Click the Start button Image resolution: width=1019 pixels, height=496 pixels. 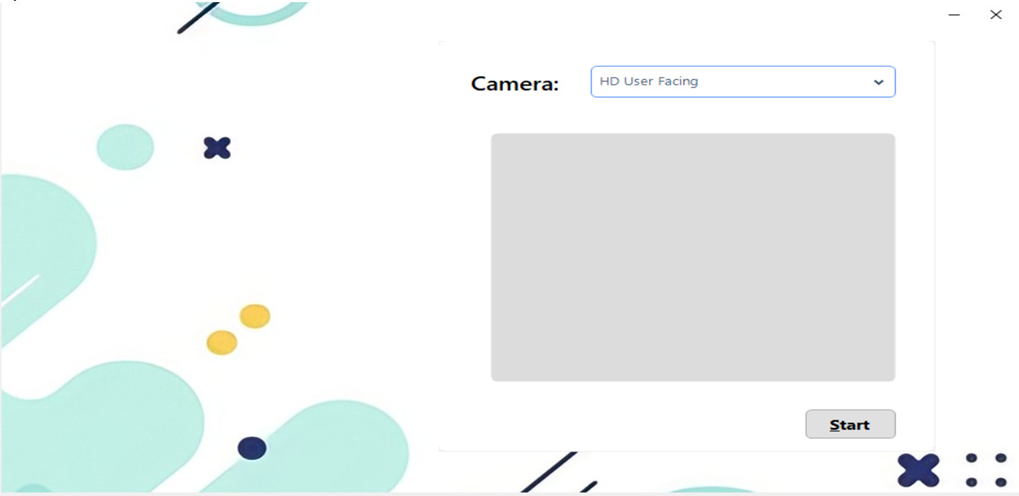tap(850, 424)
